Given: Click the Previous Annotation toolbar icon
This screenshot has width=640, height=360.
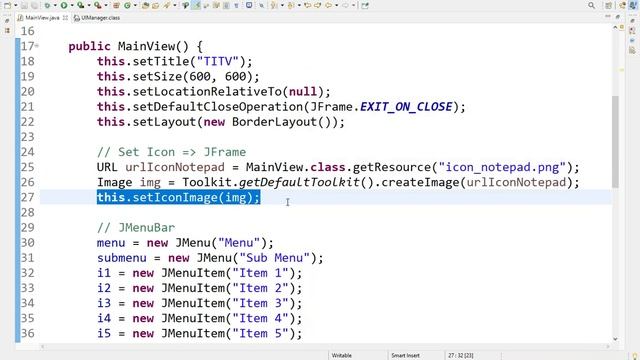Looking at the screenshot, I should 291,5.
